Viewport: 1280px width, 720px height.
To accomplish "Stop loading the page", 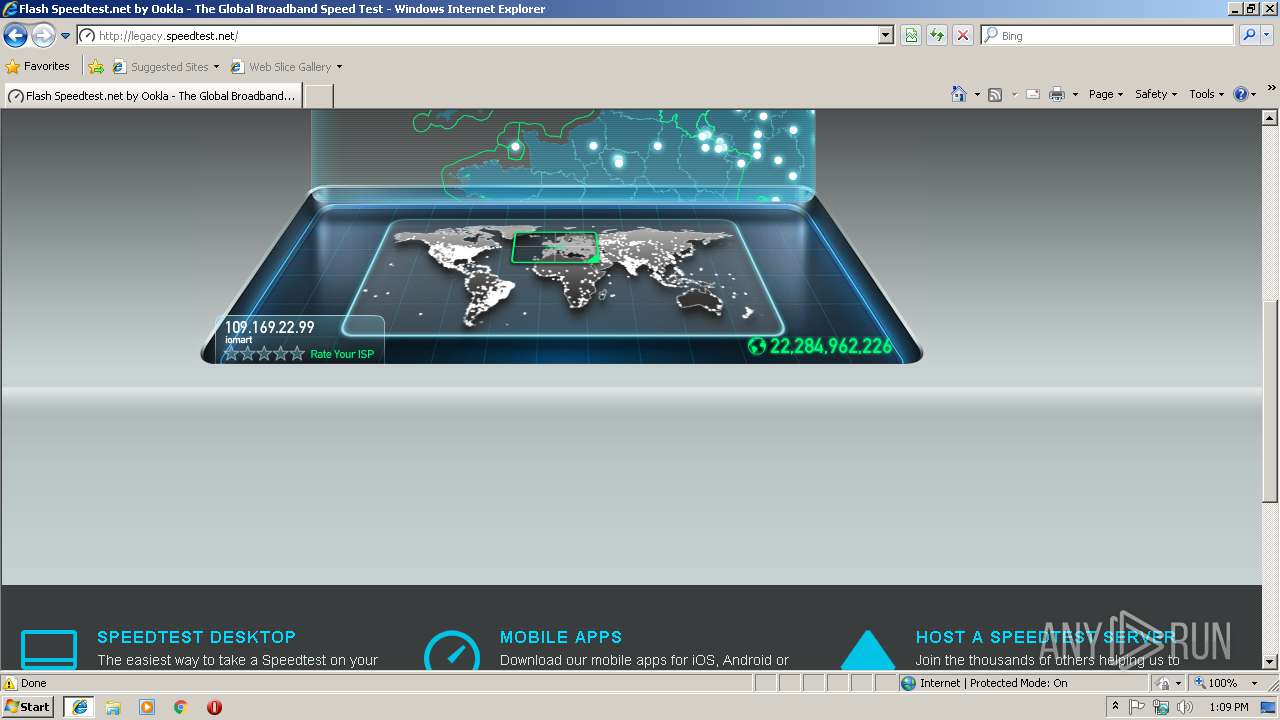I will click(x=963, y=35).
